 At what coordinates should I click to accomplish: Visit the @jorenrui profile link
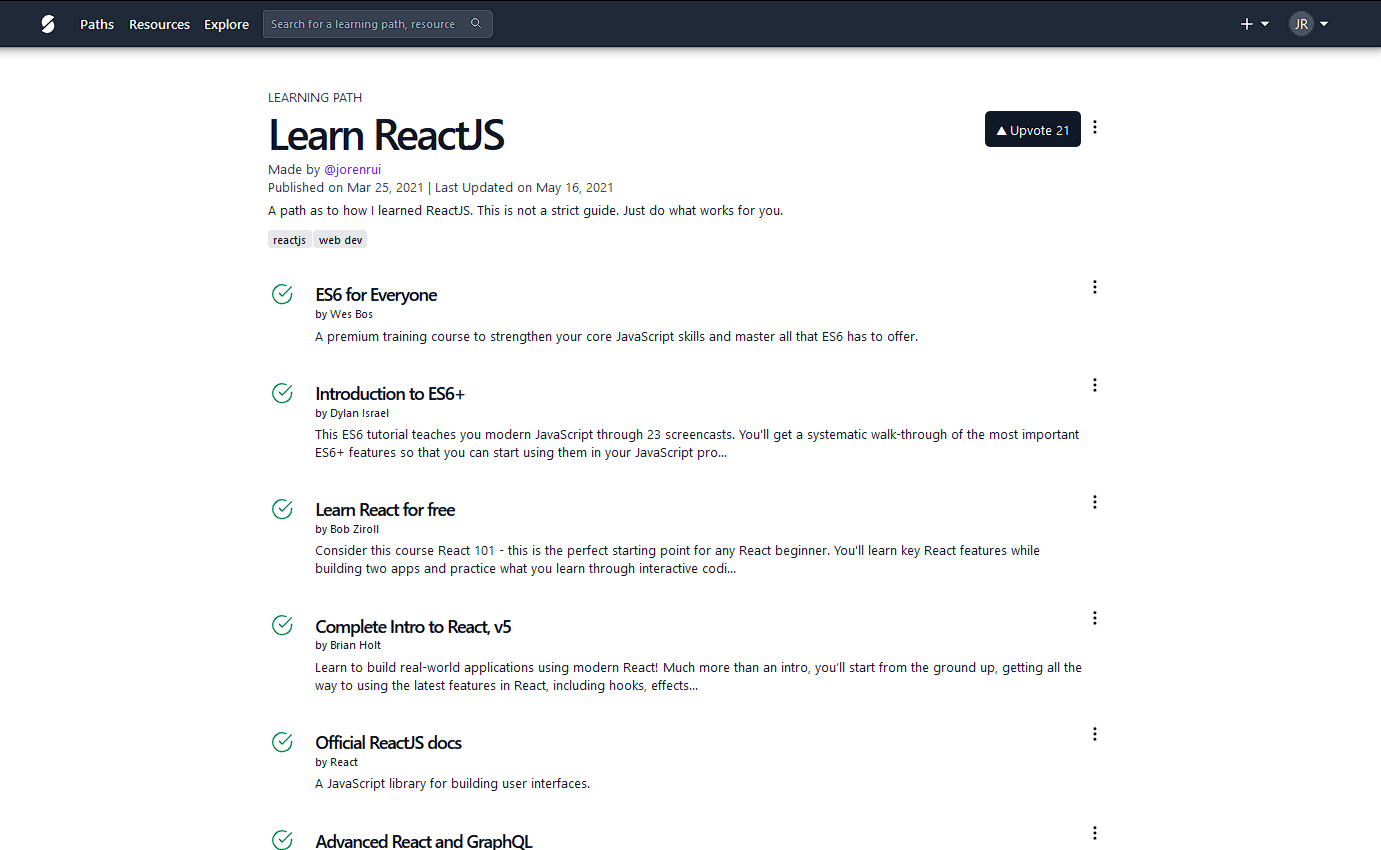point(353,169)
